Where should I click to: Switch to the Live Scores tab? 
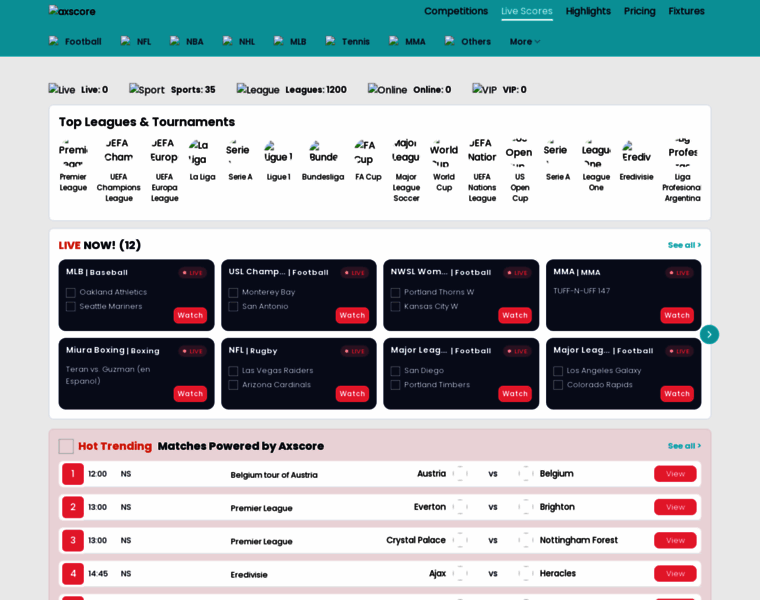pos(526,11)
